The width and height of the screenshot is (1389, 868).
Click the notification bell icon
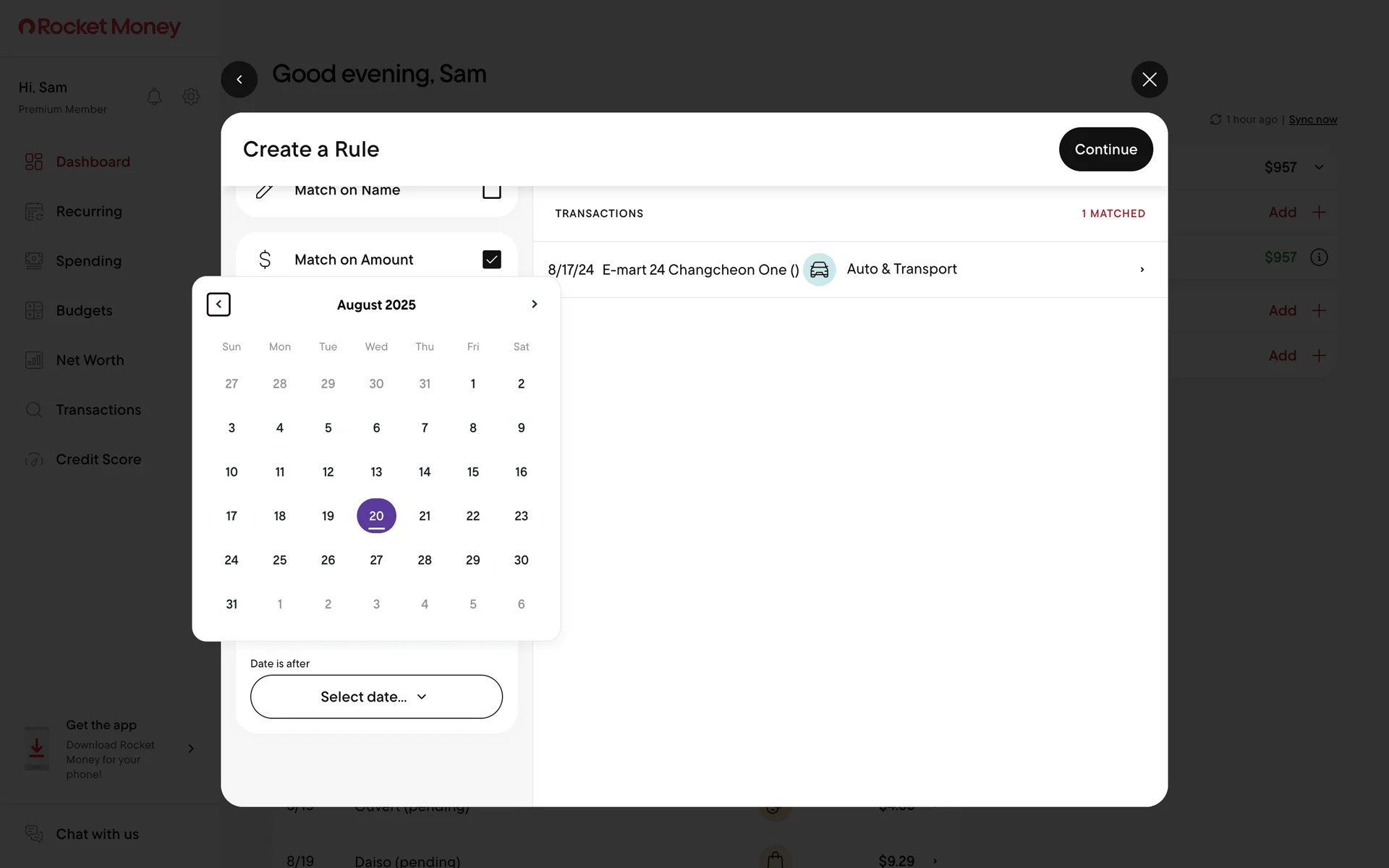point(154,96)
